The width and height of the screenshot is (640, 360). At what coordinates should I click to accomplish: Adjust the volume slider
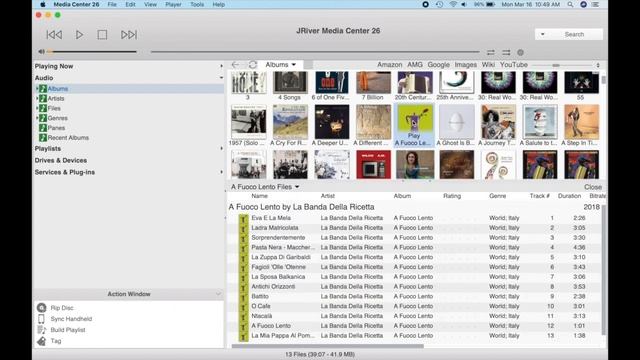point(92,52)
